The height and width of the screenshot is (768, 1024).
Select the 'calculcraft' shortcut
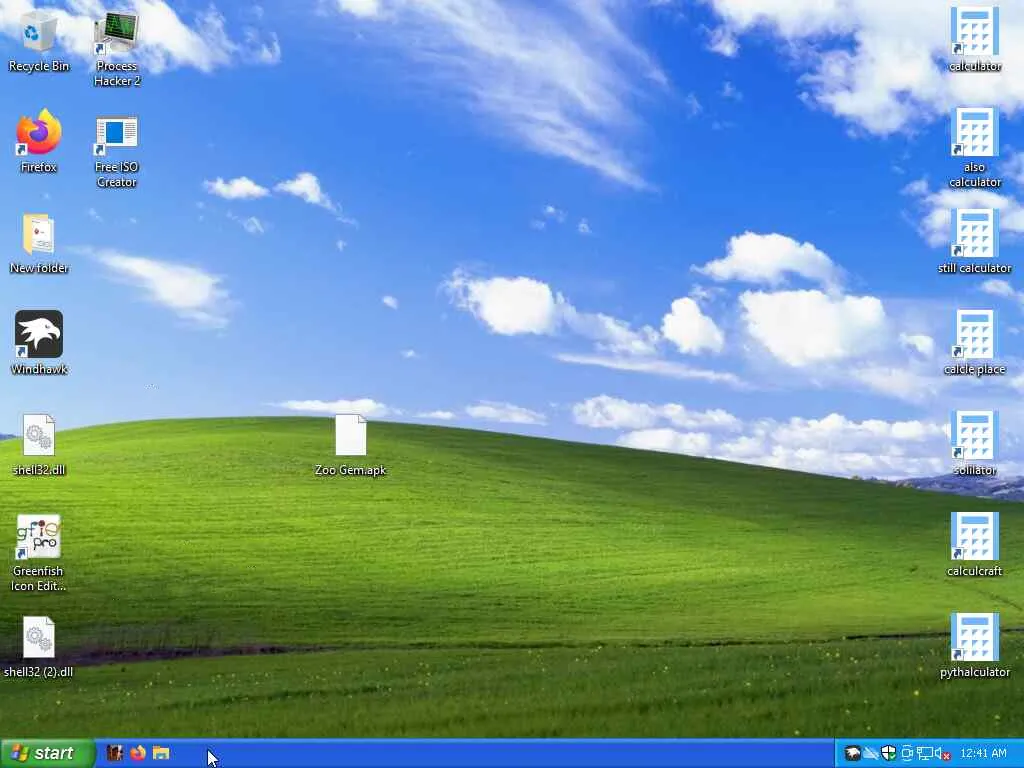pos(974,545)
